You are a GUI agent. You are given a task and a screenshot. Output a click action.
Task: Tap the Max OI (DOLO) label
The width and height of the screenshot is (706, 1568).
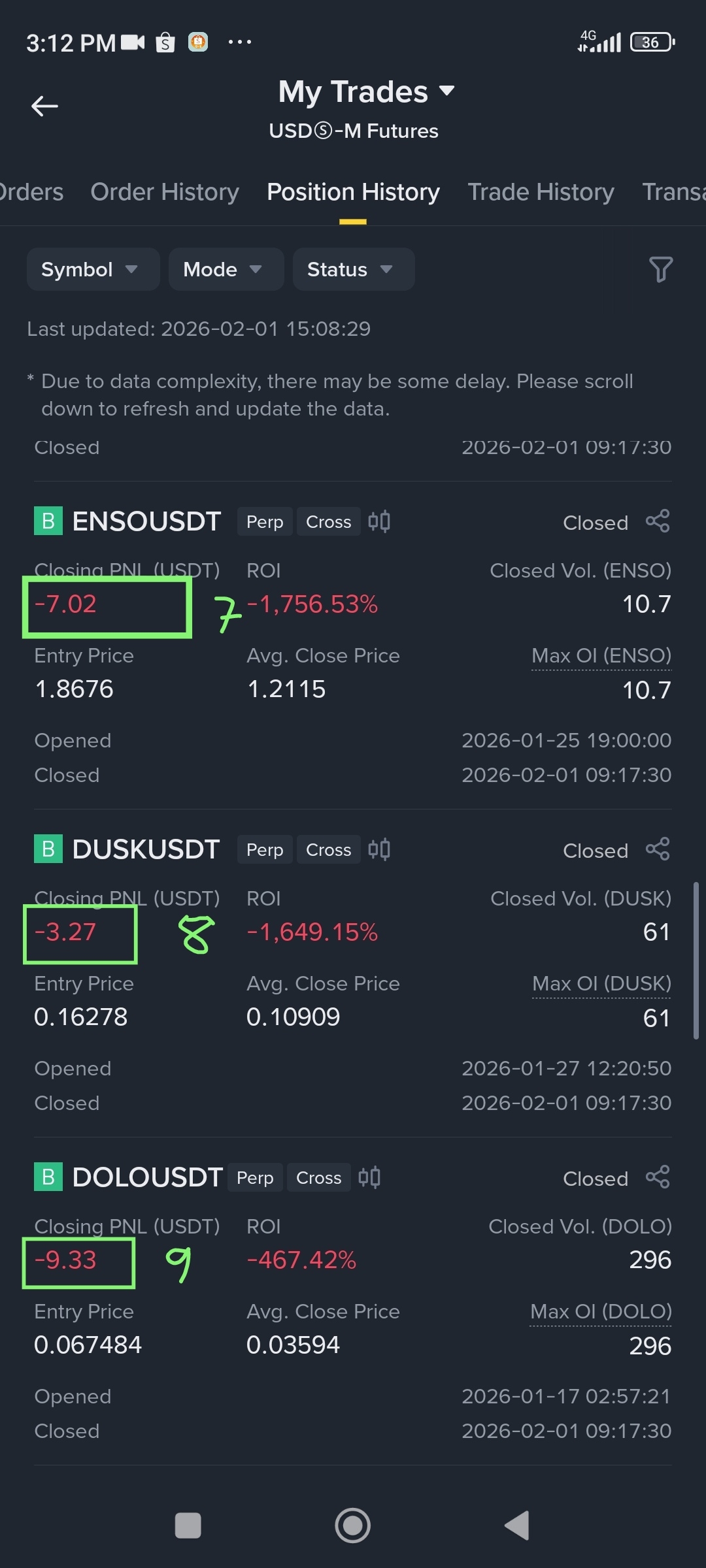coord(601,1312)
